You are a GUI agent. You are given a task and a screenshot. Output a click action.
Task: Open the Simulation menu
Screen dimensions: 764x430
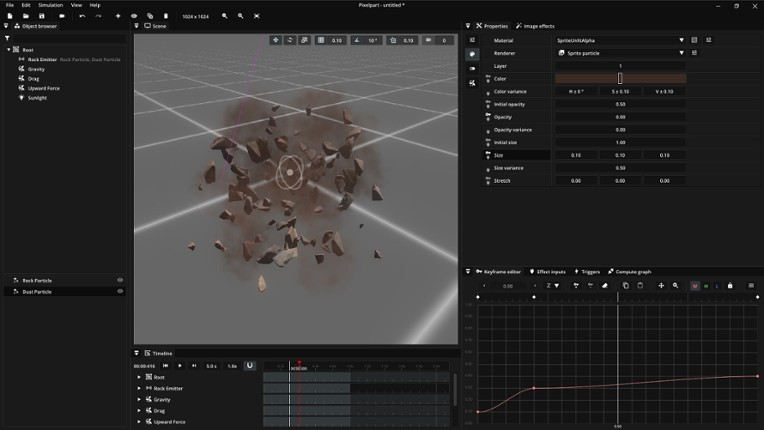pos(50,5)
